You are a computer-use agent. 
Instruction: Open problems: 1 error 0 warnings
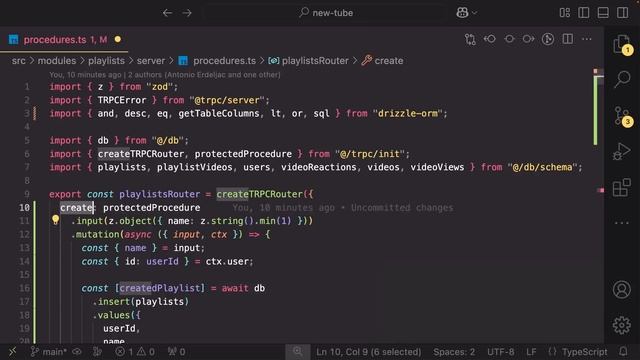click(135, 351)
